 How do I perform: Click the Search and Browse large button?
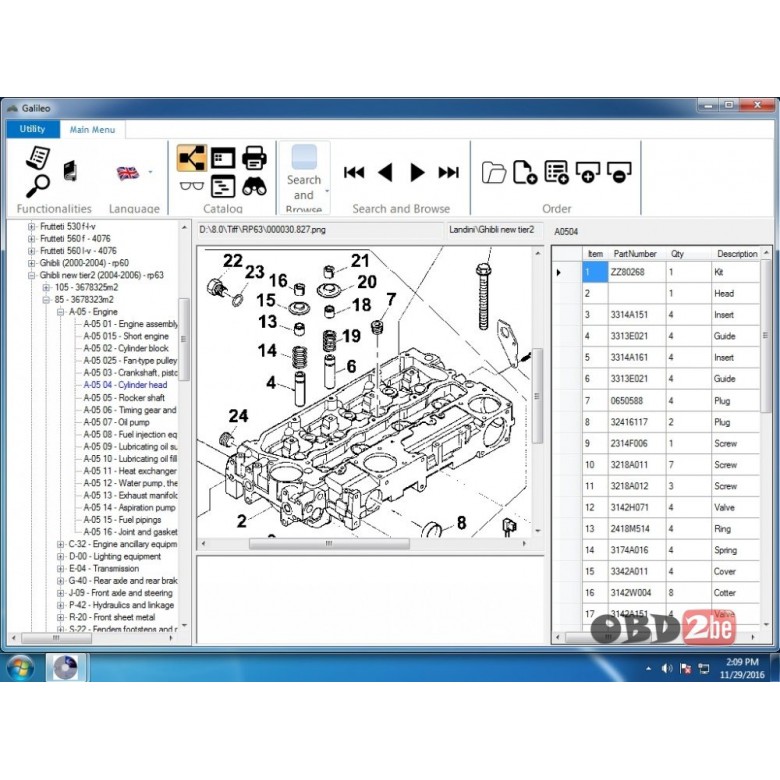click(x=304, y=177)
